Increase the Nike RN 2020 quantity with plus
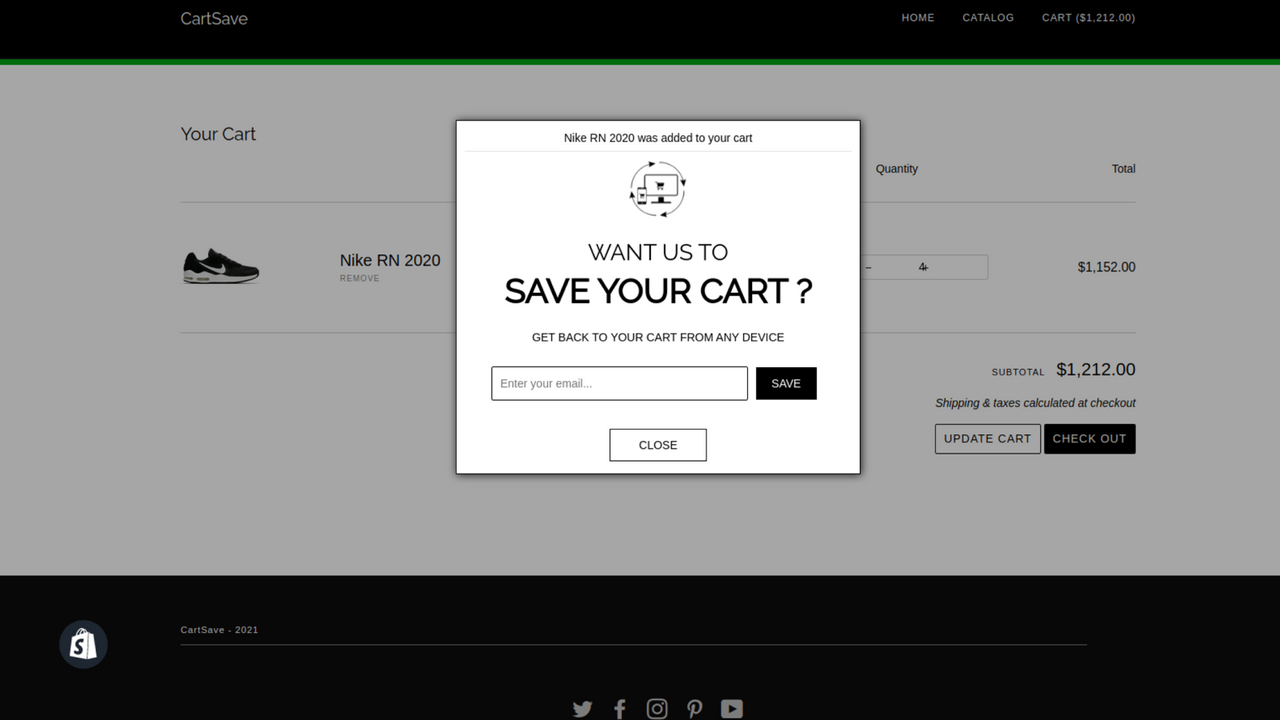 925,267
